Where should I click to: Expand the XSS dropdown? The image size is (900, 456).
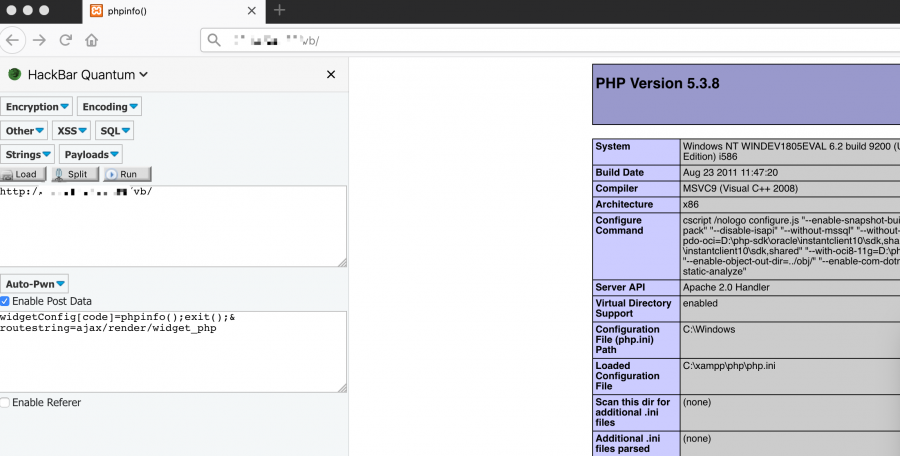[x=72, y=131]
